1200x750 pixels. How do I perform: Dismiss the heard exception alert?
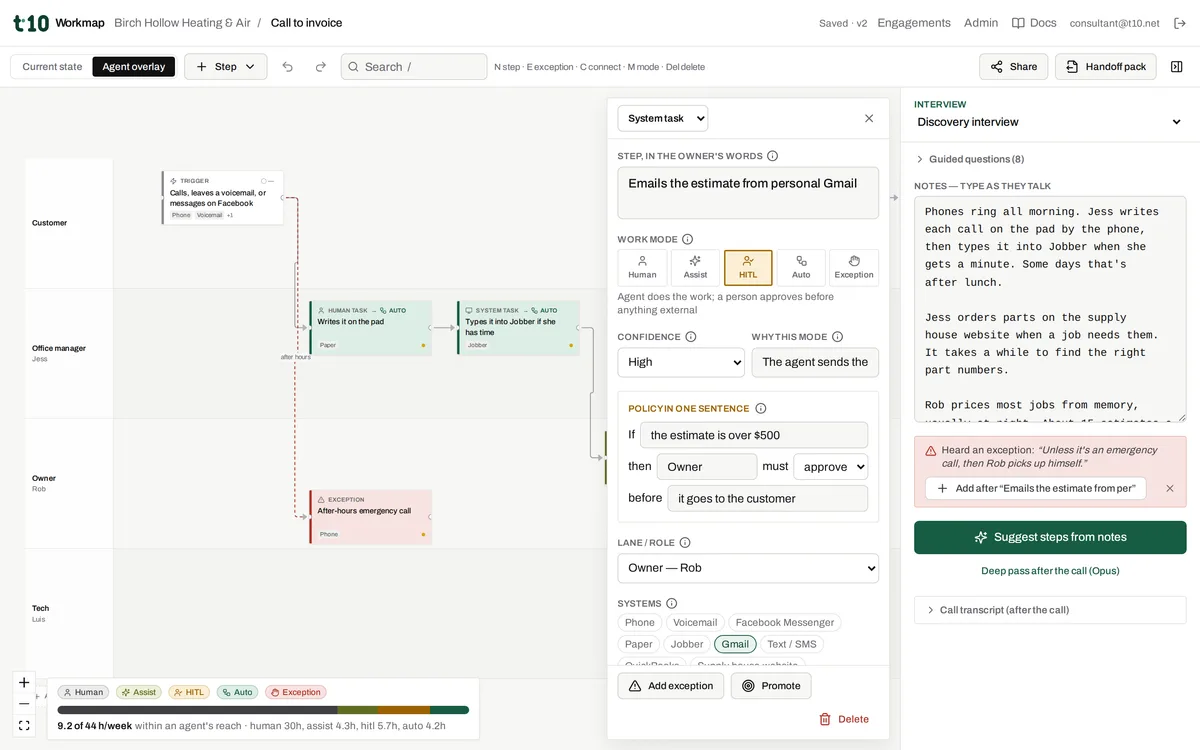coord(1170,488)
